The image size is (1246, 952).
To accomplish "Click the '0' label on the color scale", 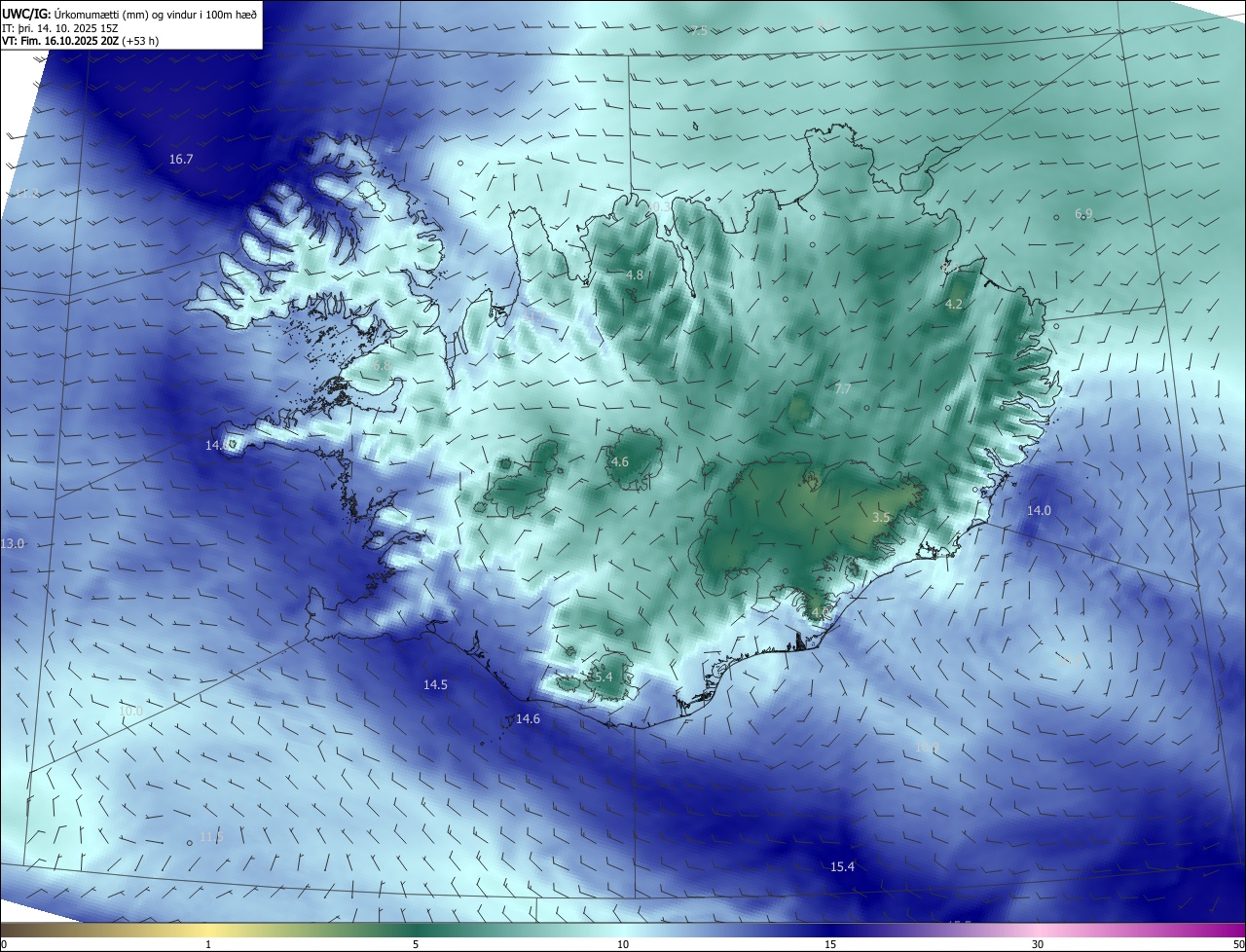I will tap(4, 945).
